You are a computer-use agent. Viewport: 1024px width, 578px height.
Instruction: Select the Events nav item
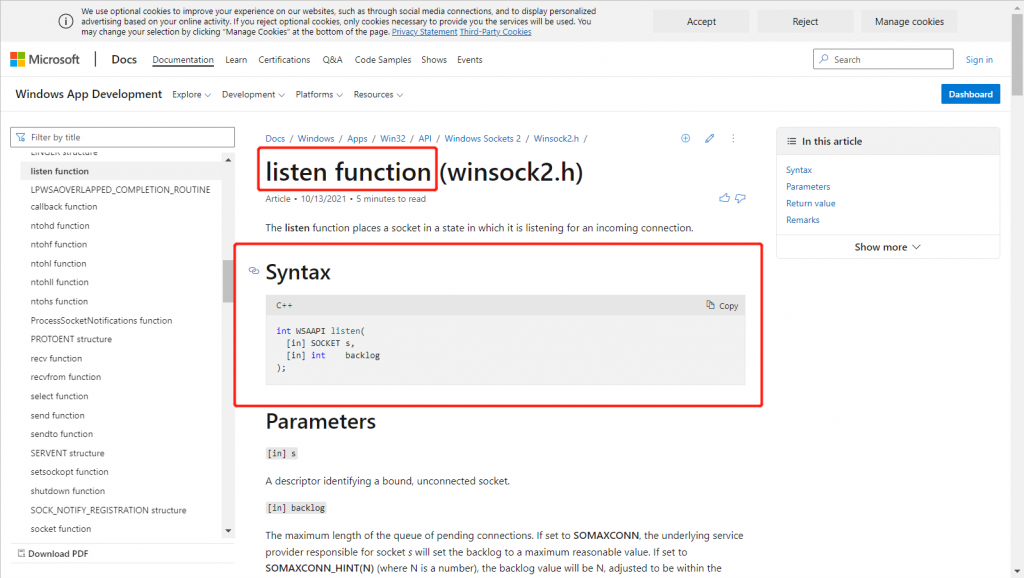(470, 59)
